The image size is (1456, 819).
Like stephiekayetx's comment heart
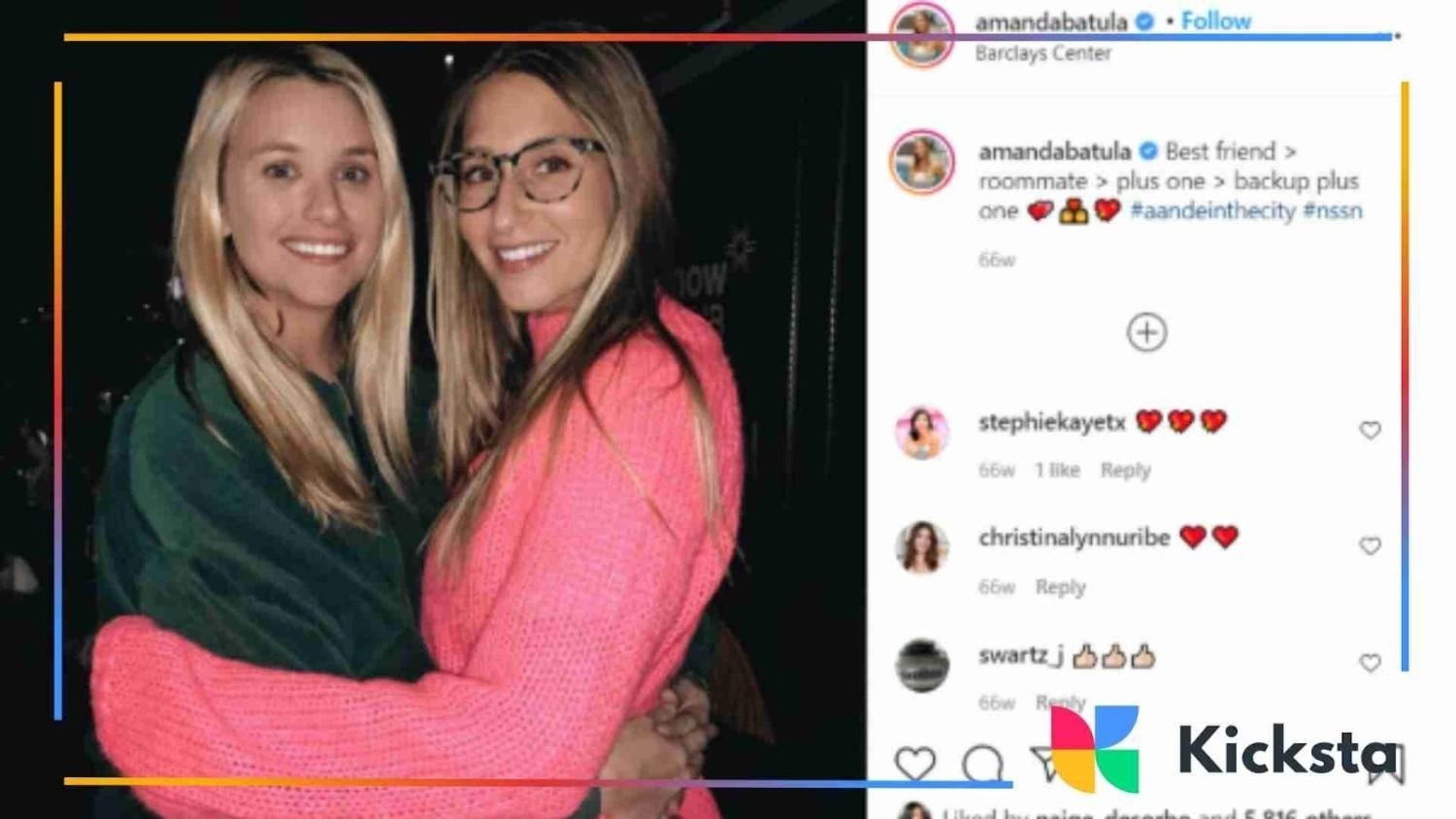[x=1370, y=430]
